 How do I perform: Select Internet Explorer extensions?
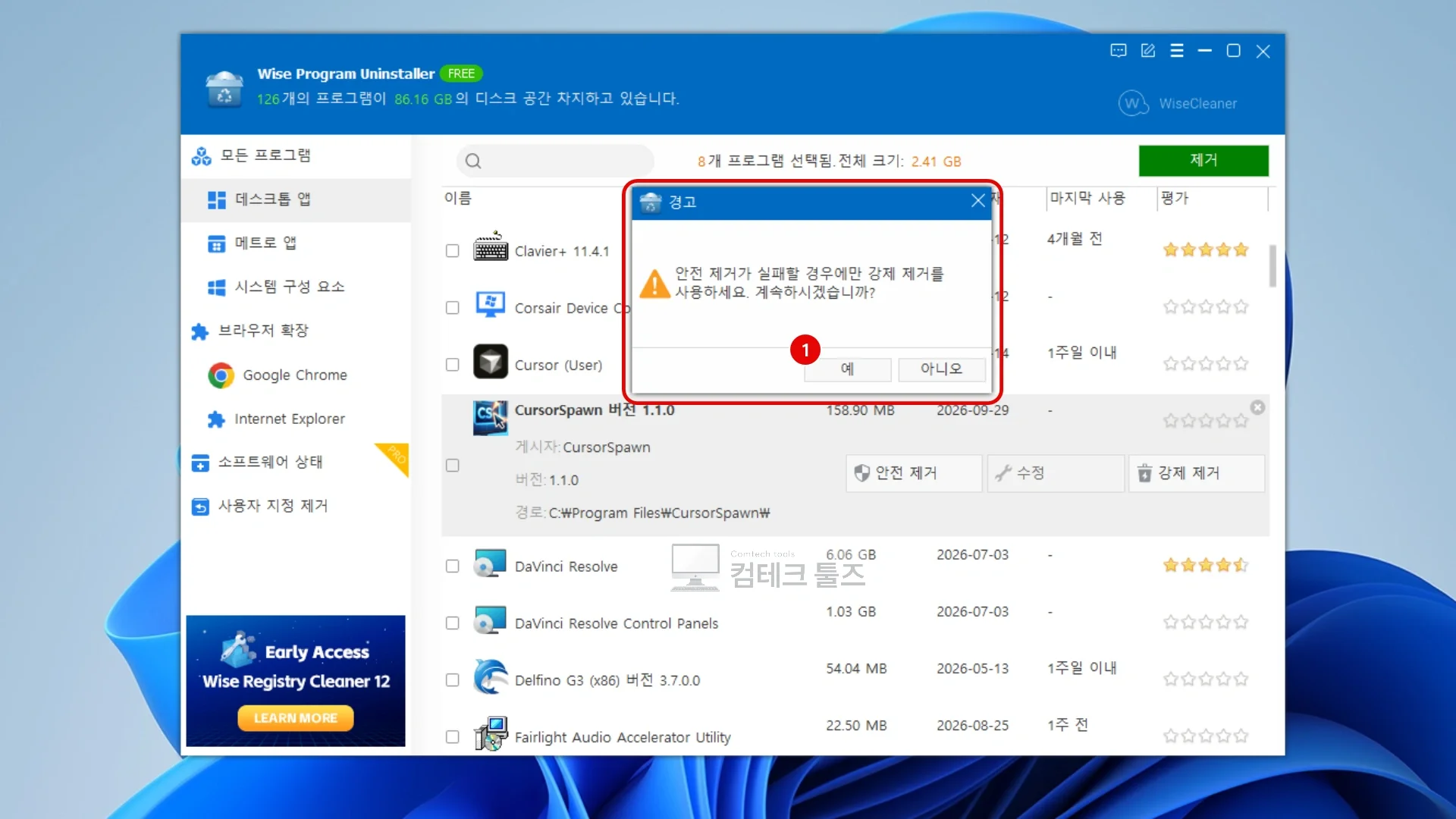(x=296, y=419)
